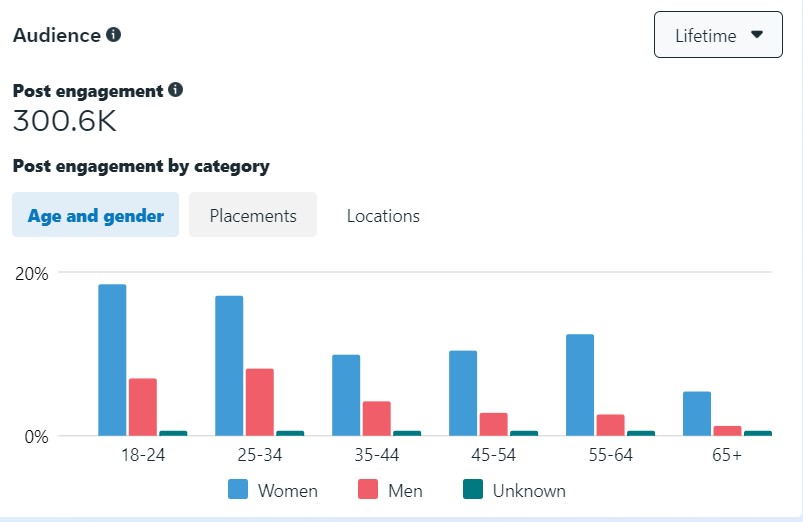Click the red Men legend swatch

tap(369, 490)
